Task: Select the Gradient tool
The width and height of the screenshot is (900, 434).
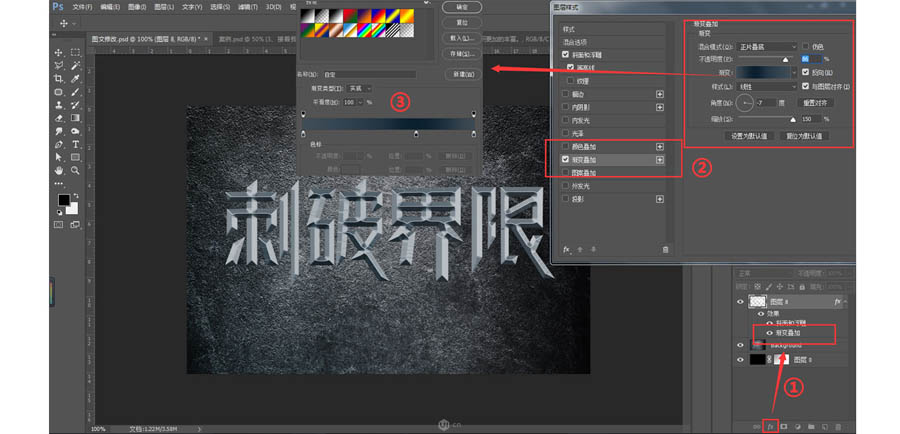Action: click(x=75, y=118)
